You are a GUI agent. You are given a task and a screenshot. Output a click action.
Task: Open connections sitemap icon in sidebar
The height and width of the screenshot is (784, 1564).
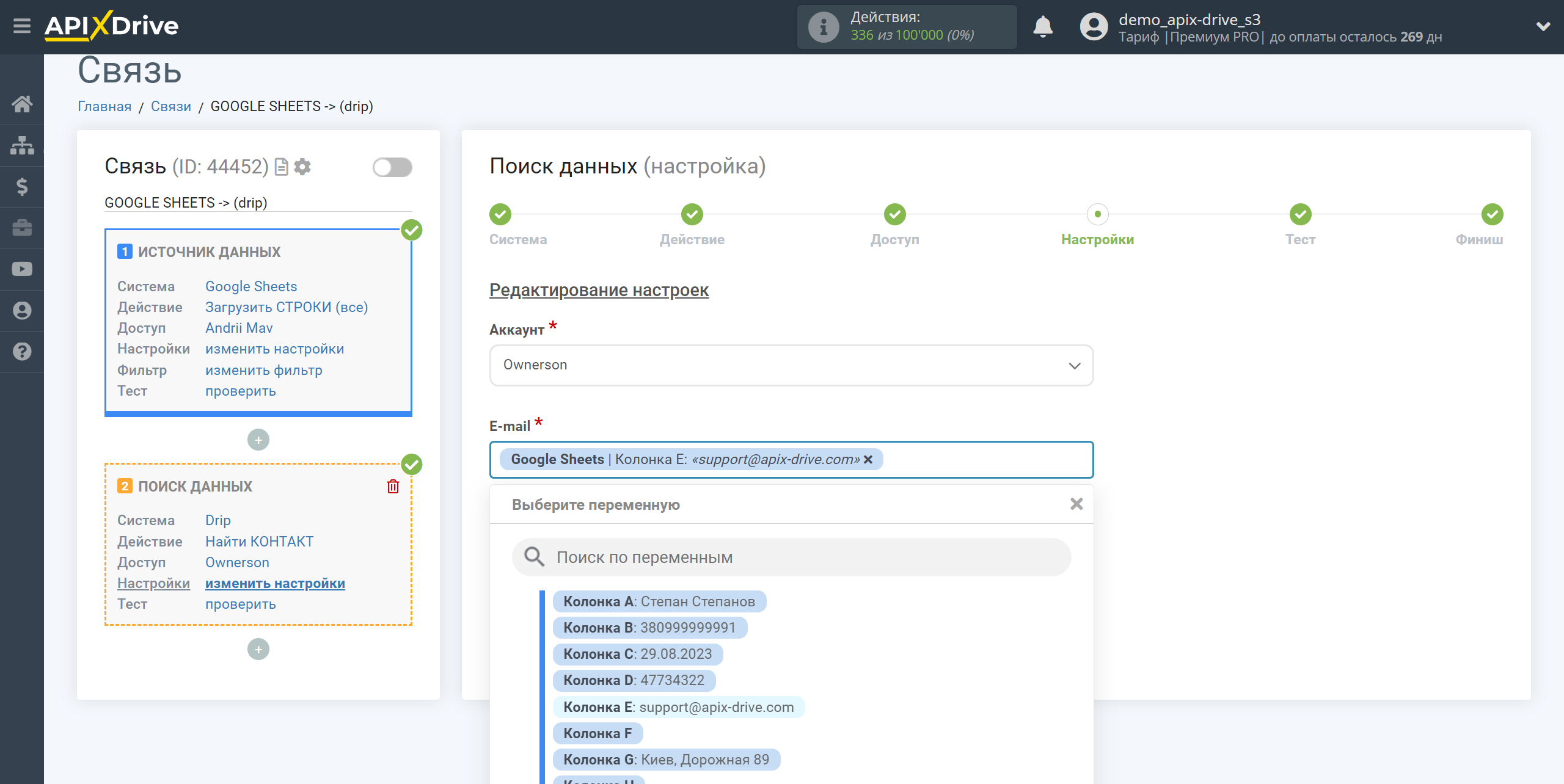(x=22, y=145)
